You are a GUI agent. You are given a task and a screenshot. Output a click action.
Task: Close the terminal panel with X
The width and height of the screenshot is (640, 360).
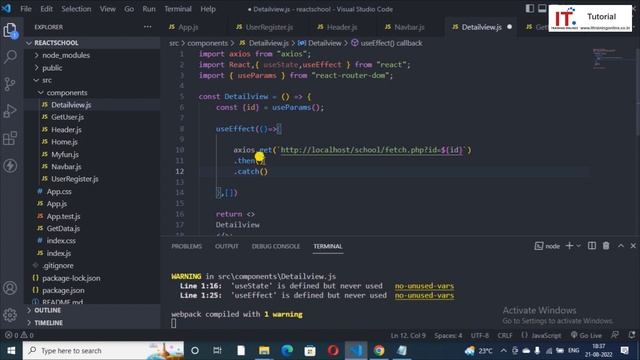tap(633, 246)
